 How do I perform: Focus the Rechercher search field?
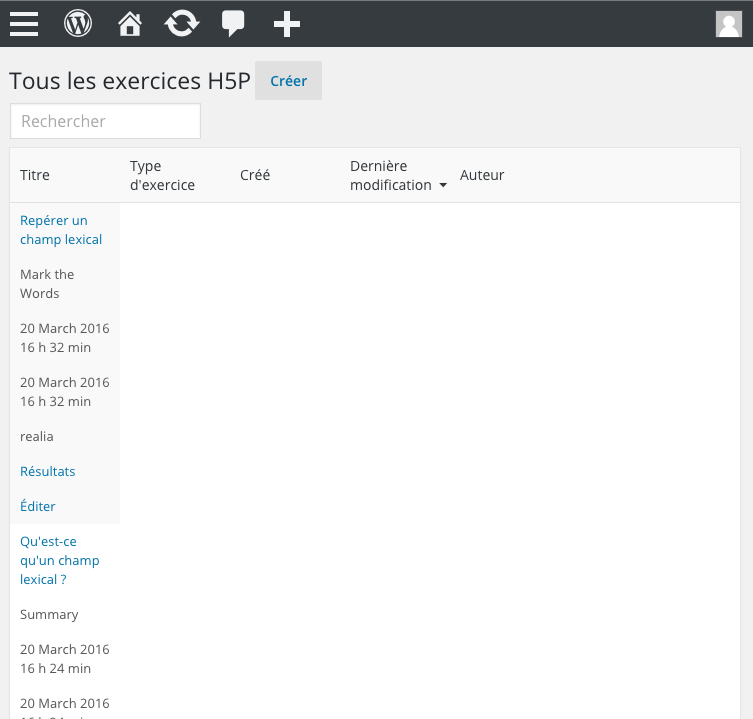coord(105,121)
